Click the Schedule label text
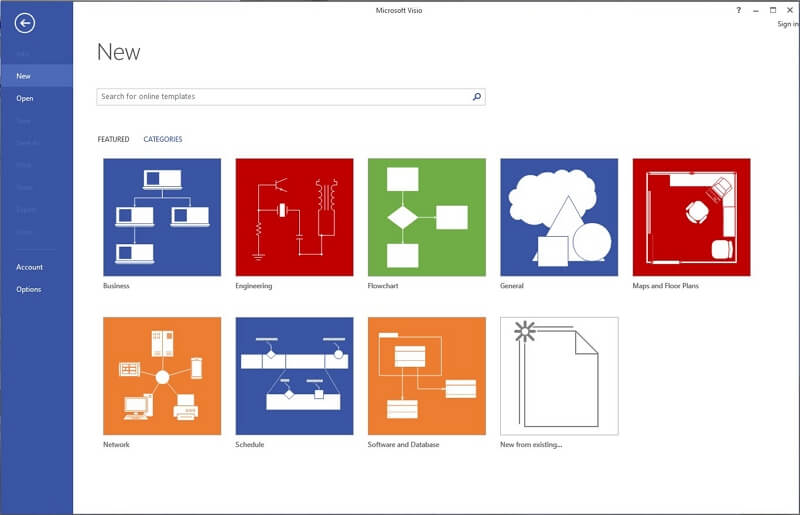The image size is (800, 515). click(x=249, y=445)
